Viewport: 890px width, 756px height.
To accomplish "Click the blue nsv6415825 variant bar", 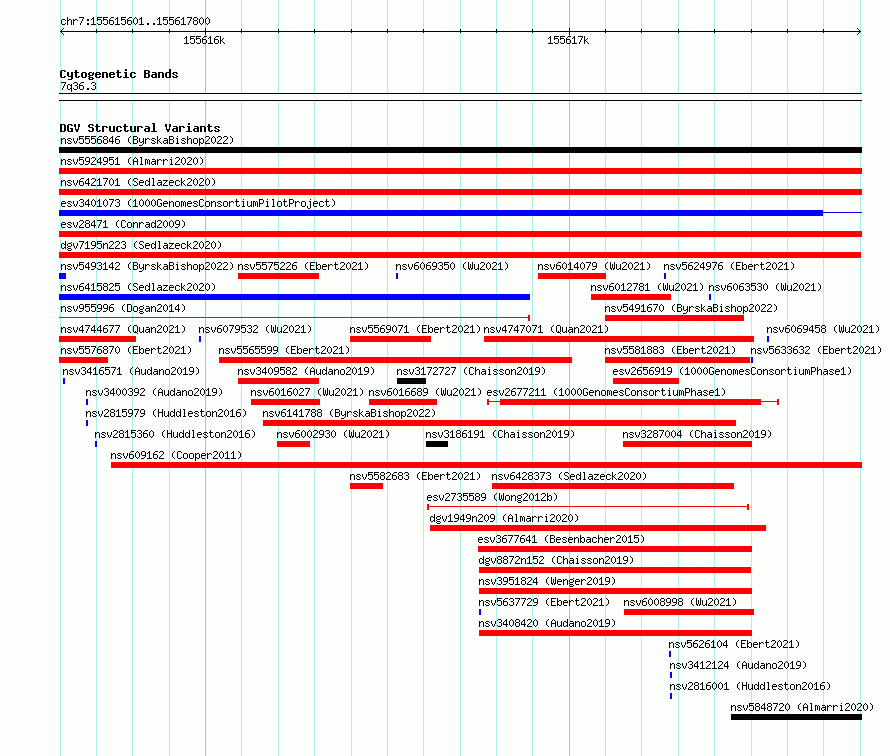I will click(295, 297).
